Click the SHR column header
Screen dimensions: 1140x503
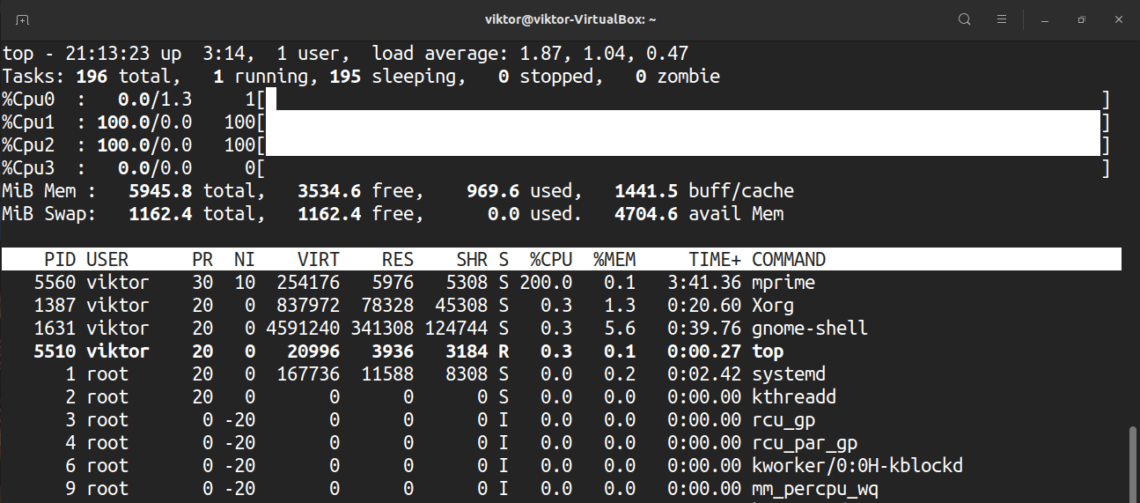(x=471, y=259)
